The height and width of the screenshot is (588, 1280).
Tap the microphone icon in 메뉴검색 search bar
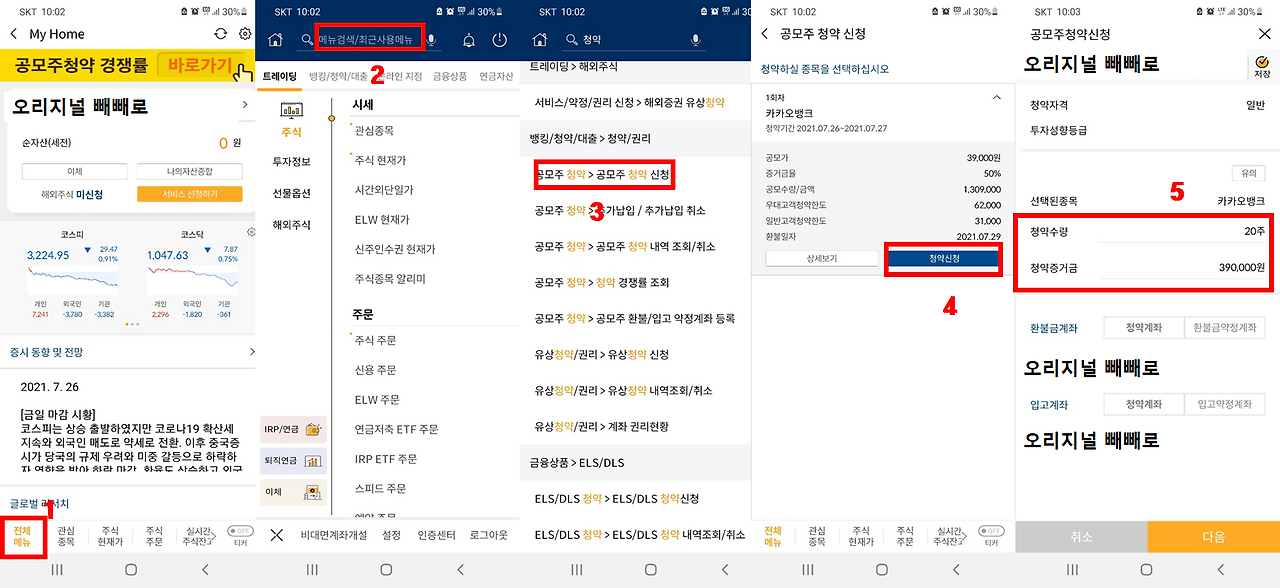(432, 40)
